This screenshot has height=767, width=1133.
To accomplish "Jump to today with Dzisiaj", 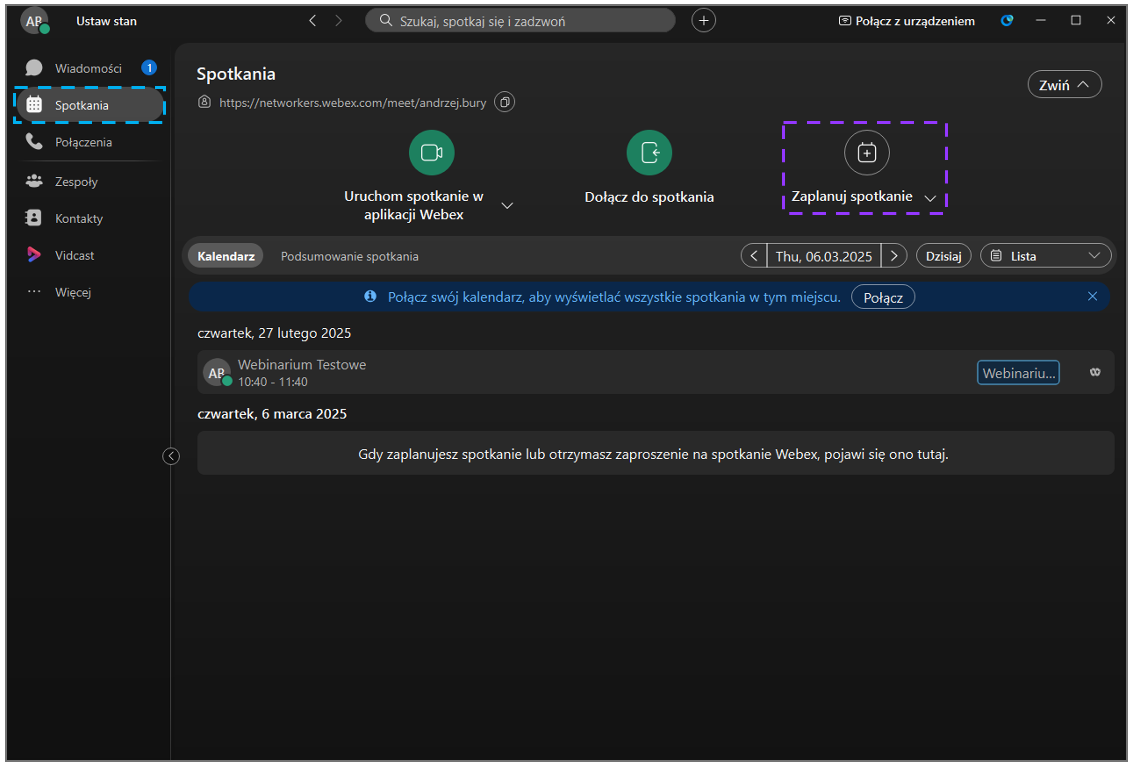I will (943, 256).
